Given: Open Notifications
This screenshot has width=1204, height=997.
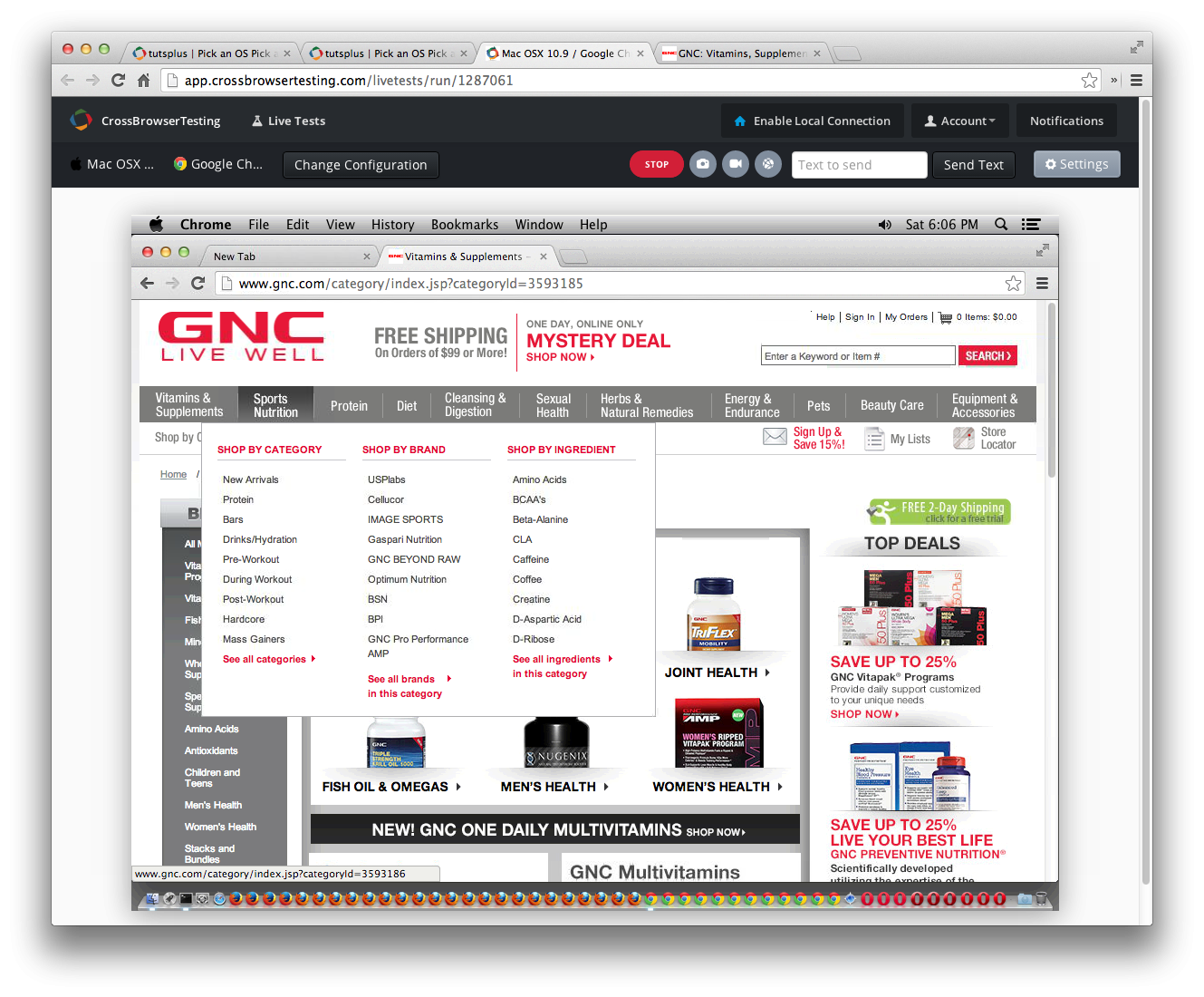Looking at the screenshot, I should pyautogui.click(x=1066, y=121).
